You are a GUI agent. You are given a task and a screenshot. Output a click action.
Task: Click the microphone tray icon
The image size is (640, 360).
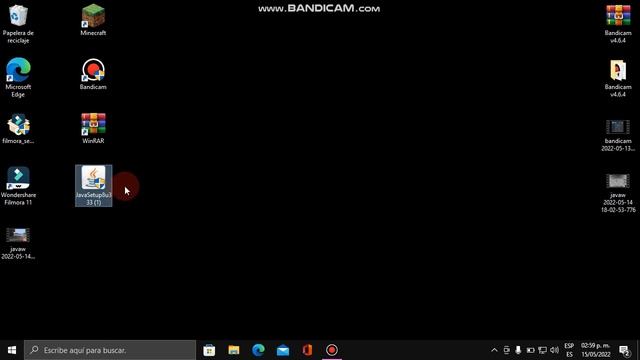tap(518, 350)
